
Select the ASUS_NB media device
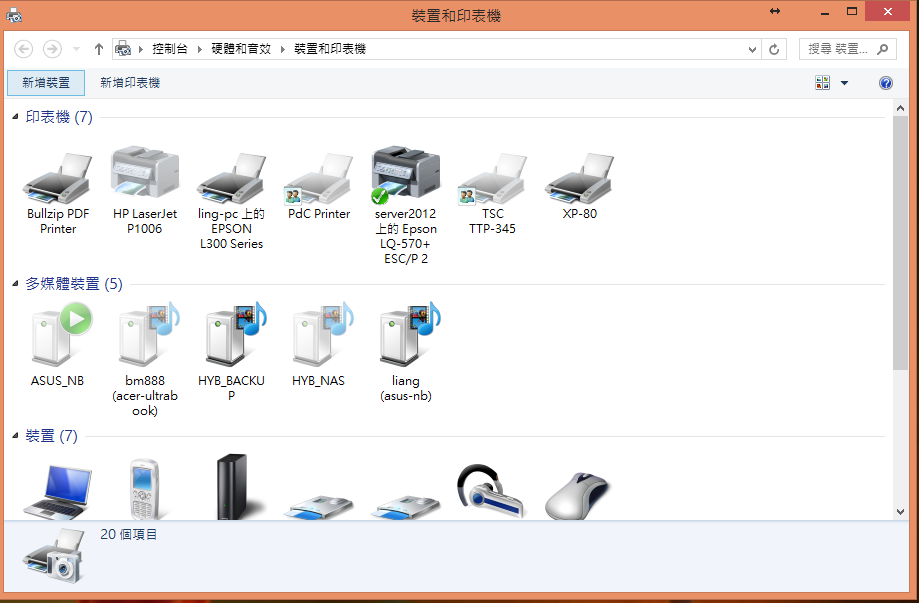(61, 333)
